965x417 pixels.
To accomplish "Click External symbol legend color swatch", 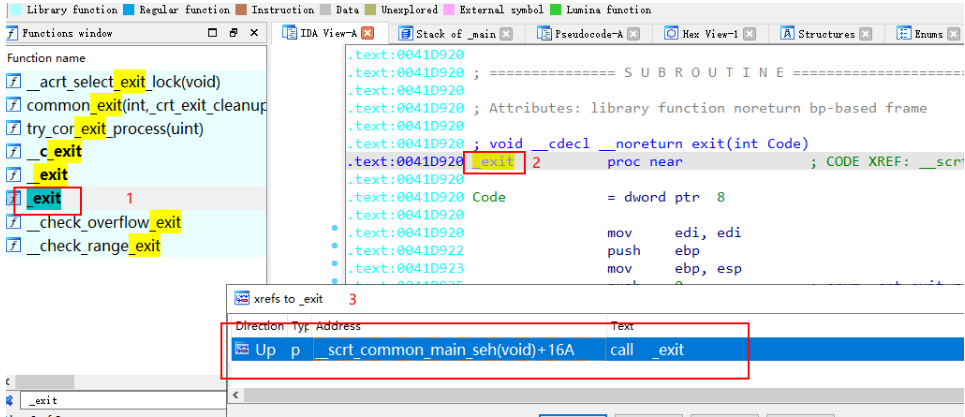I will (449, 10).
